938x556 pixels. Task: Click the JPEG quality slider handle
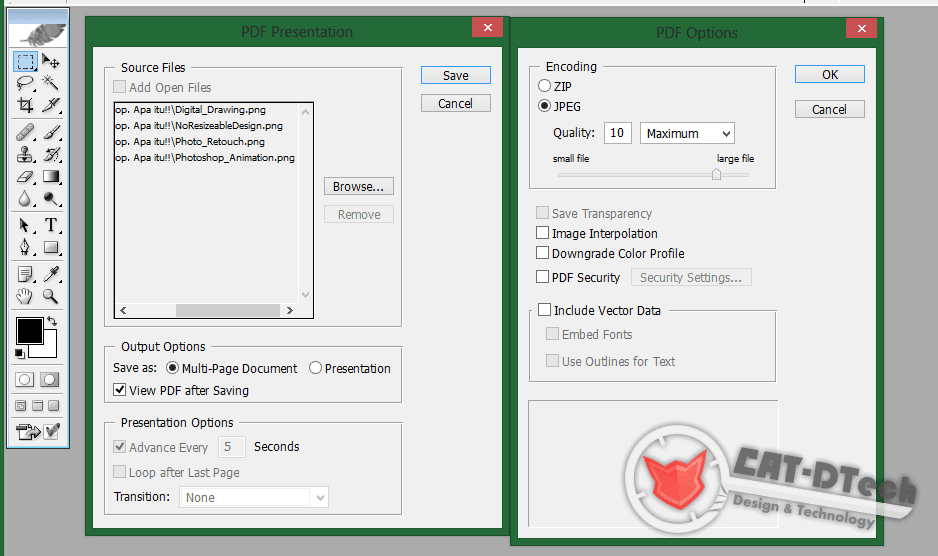click(x=716, y=174)
